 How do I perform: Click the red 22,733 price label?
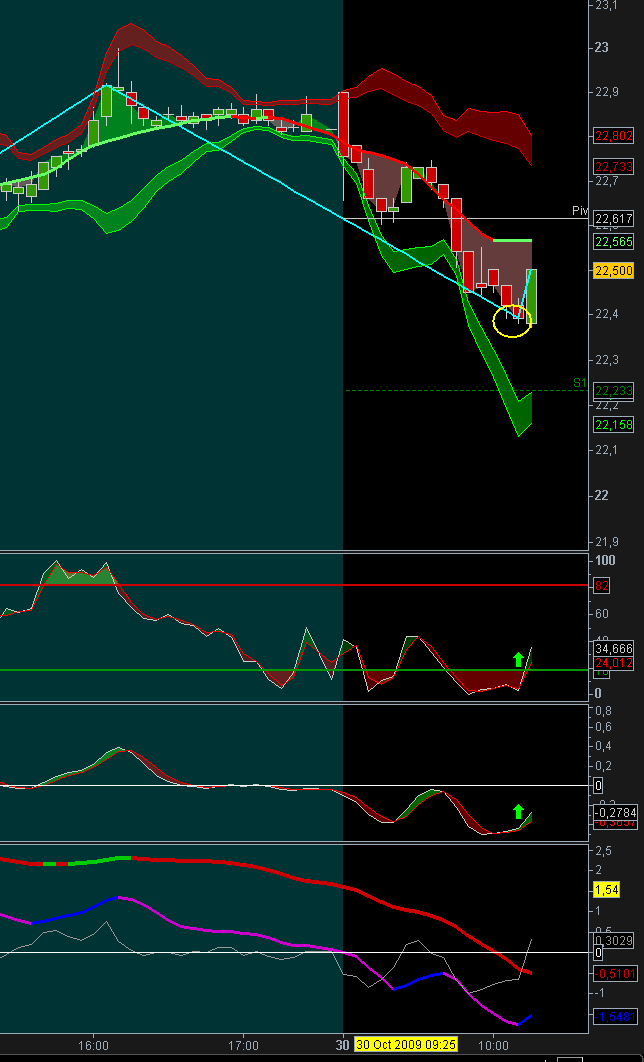click(x=614, y=166)
